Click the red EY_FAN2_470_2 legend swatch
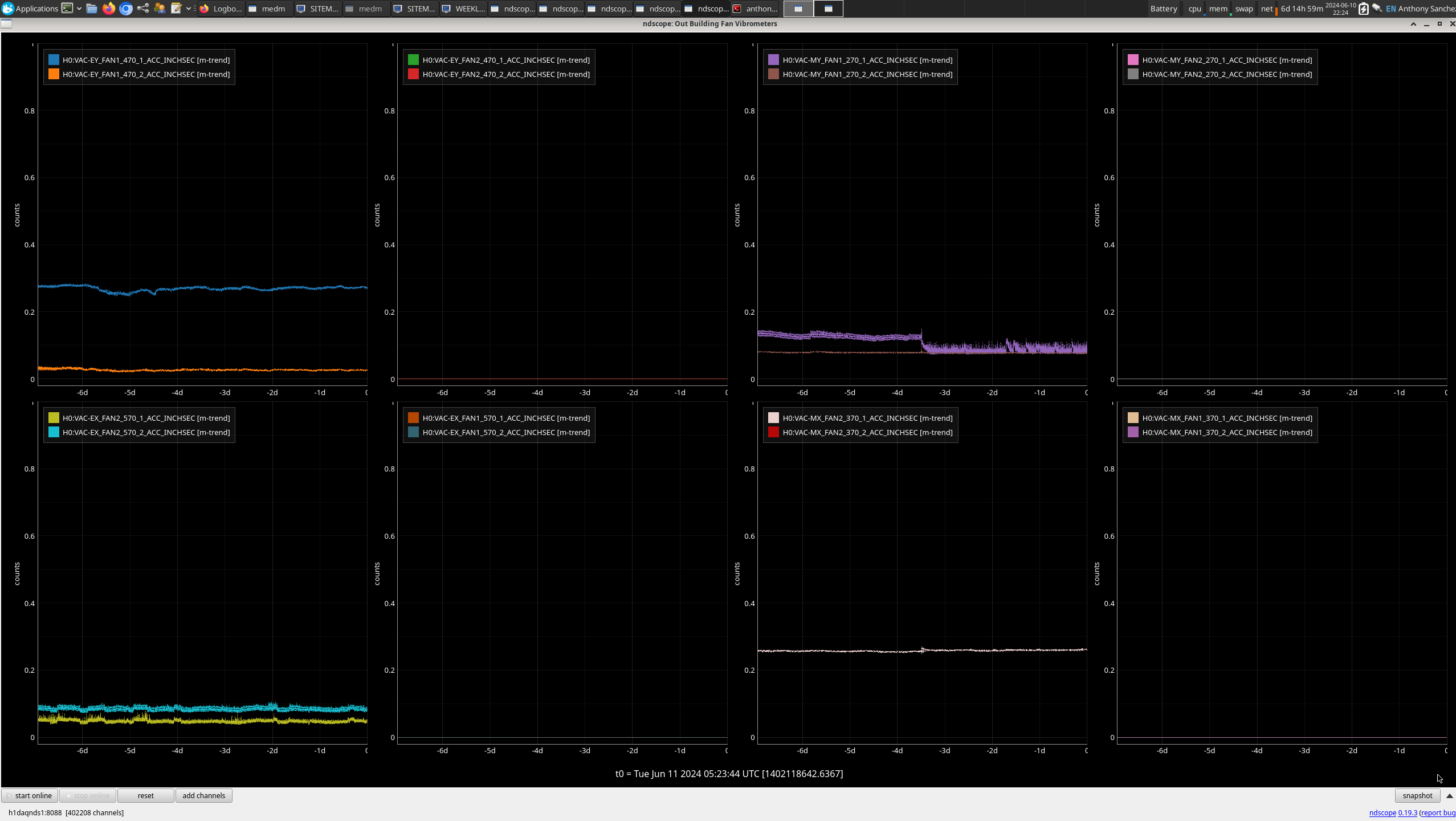Viewport: 1456px width, 821px height. point(414,74)
